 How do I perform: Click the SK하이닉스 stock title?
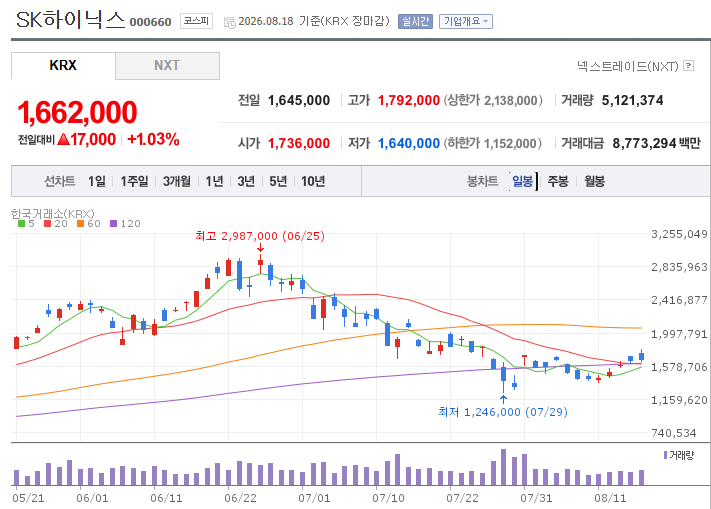(70, 20)
